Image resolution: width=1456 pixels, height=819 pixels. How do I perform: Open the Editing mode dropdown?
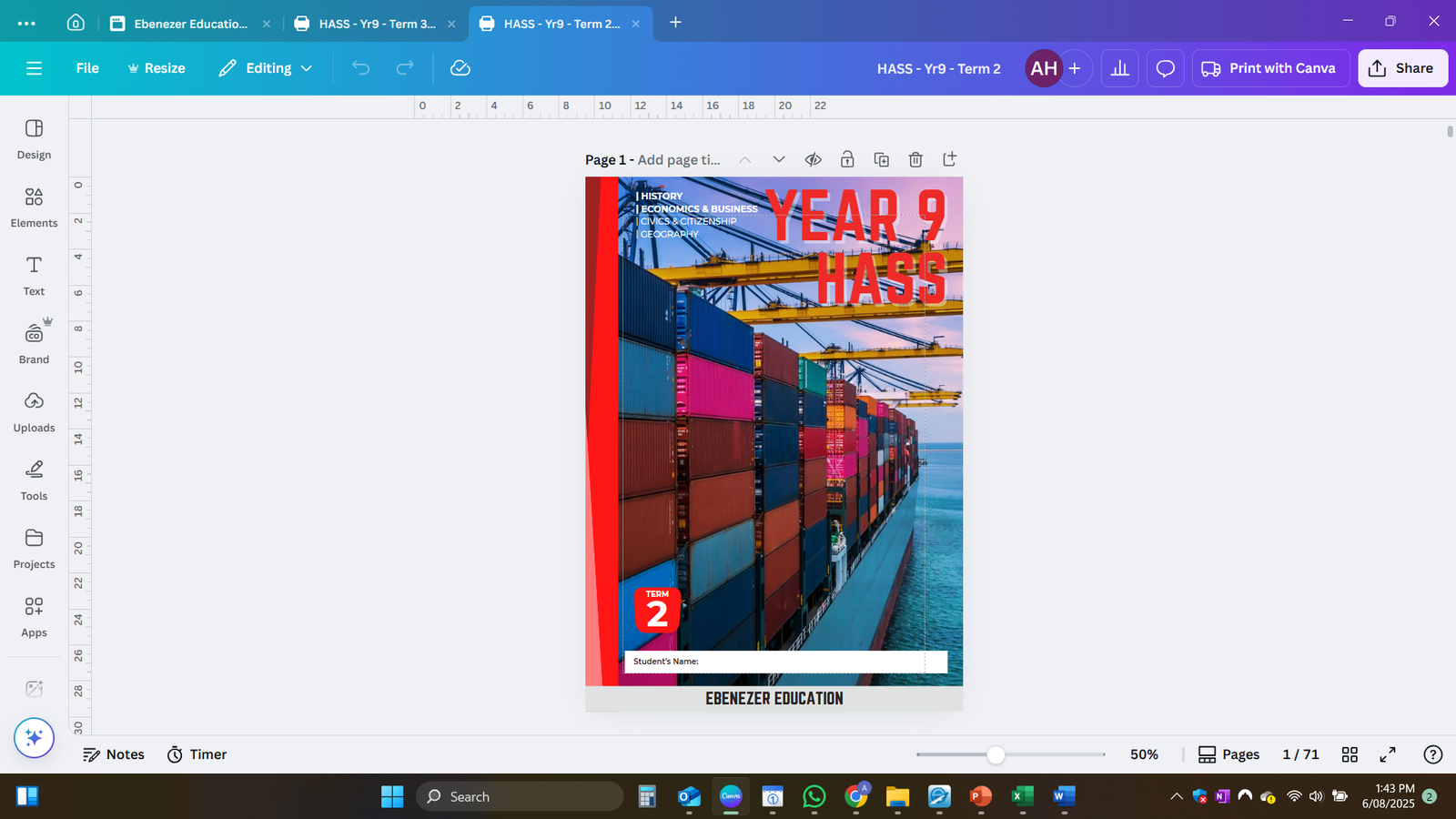pyautogui.click(x=266, y=68)
